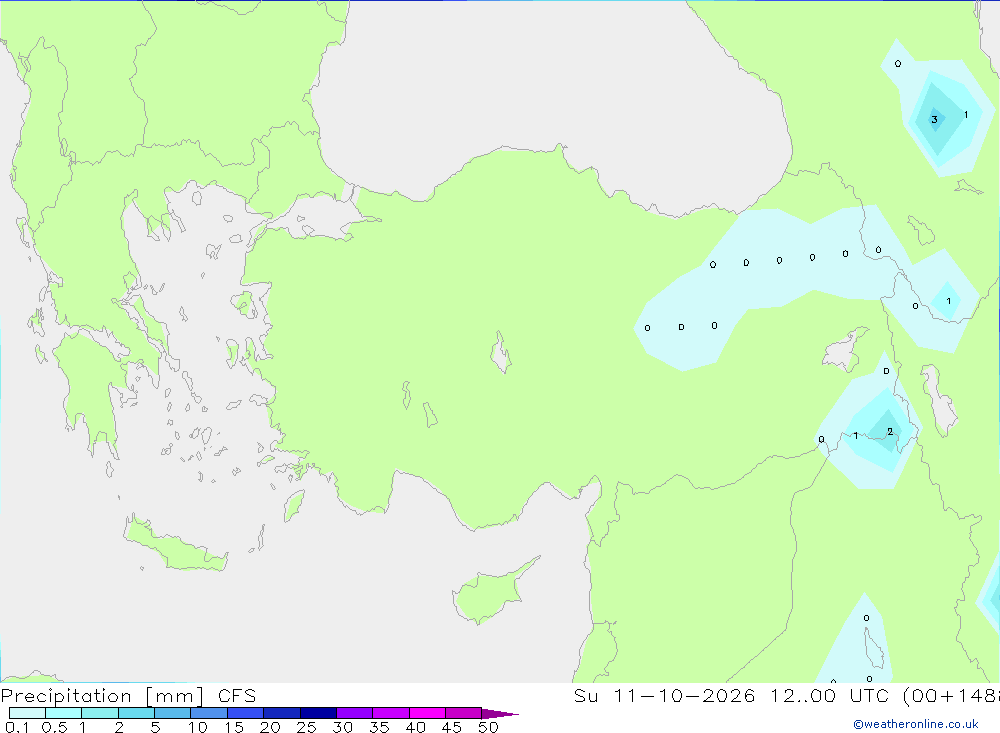Image resolution: width=1000 pixels, height=733 pixels.
Task: Click the 40–45 mm magenta legend segment
Action: (x=427, y=713)
